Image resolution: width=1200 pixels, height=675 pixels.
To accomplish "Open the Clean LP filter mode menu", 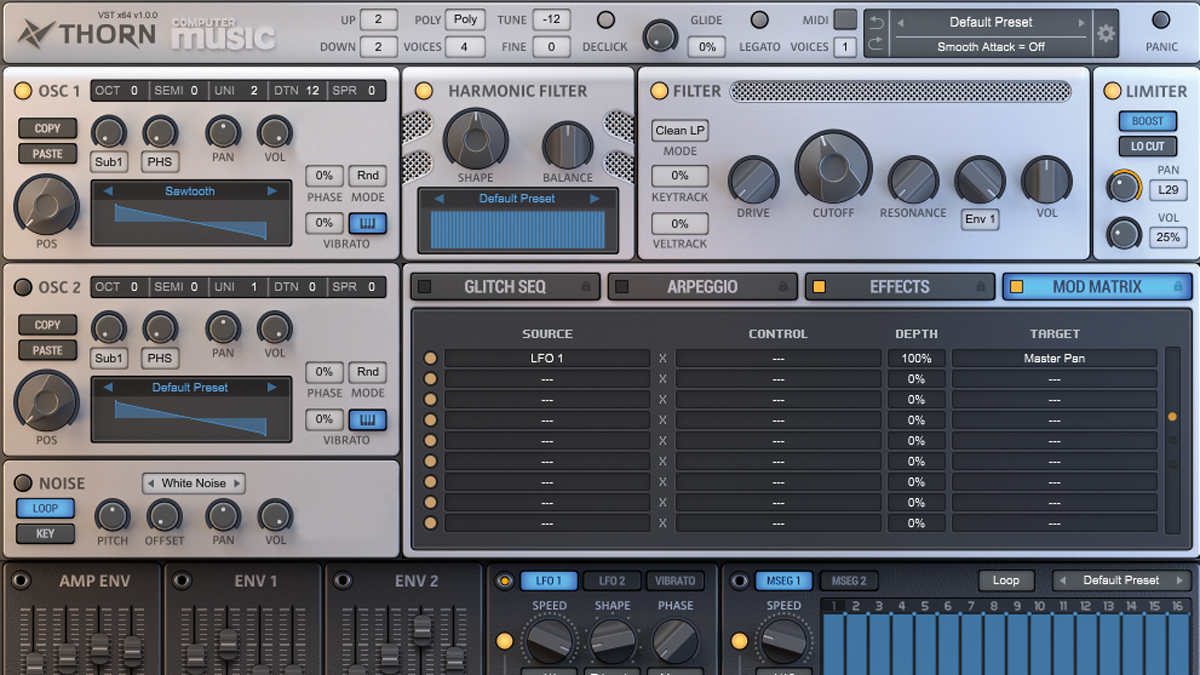I will coord(680,130).
